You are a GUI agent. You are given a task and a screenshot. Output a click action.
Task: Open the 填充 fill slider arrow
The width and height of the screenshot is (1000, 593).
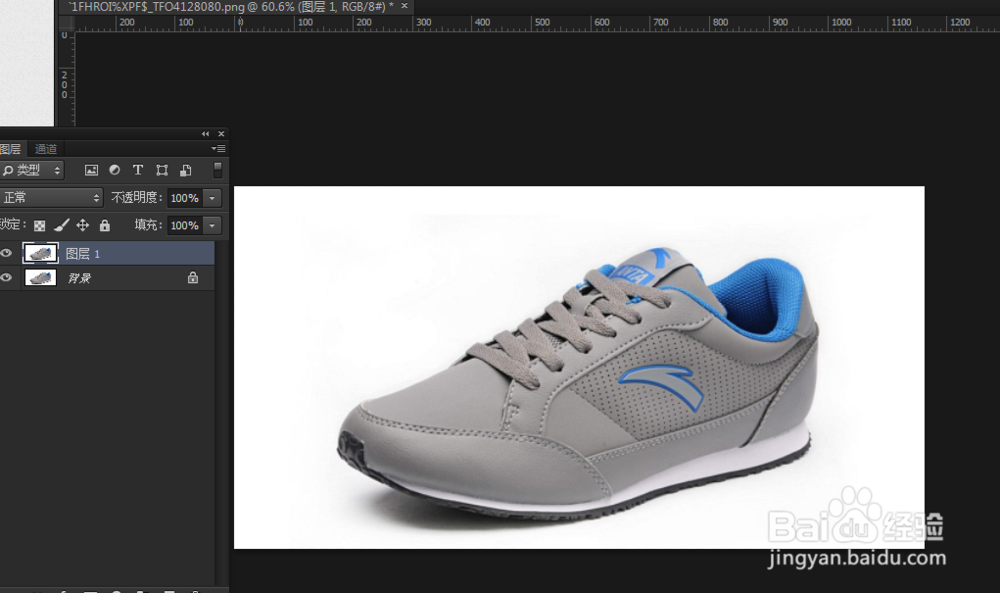click(212, 225)
